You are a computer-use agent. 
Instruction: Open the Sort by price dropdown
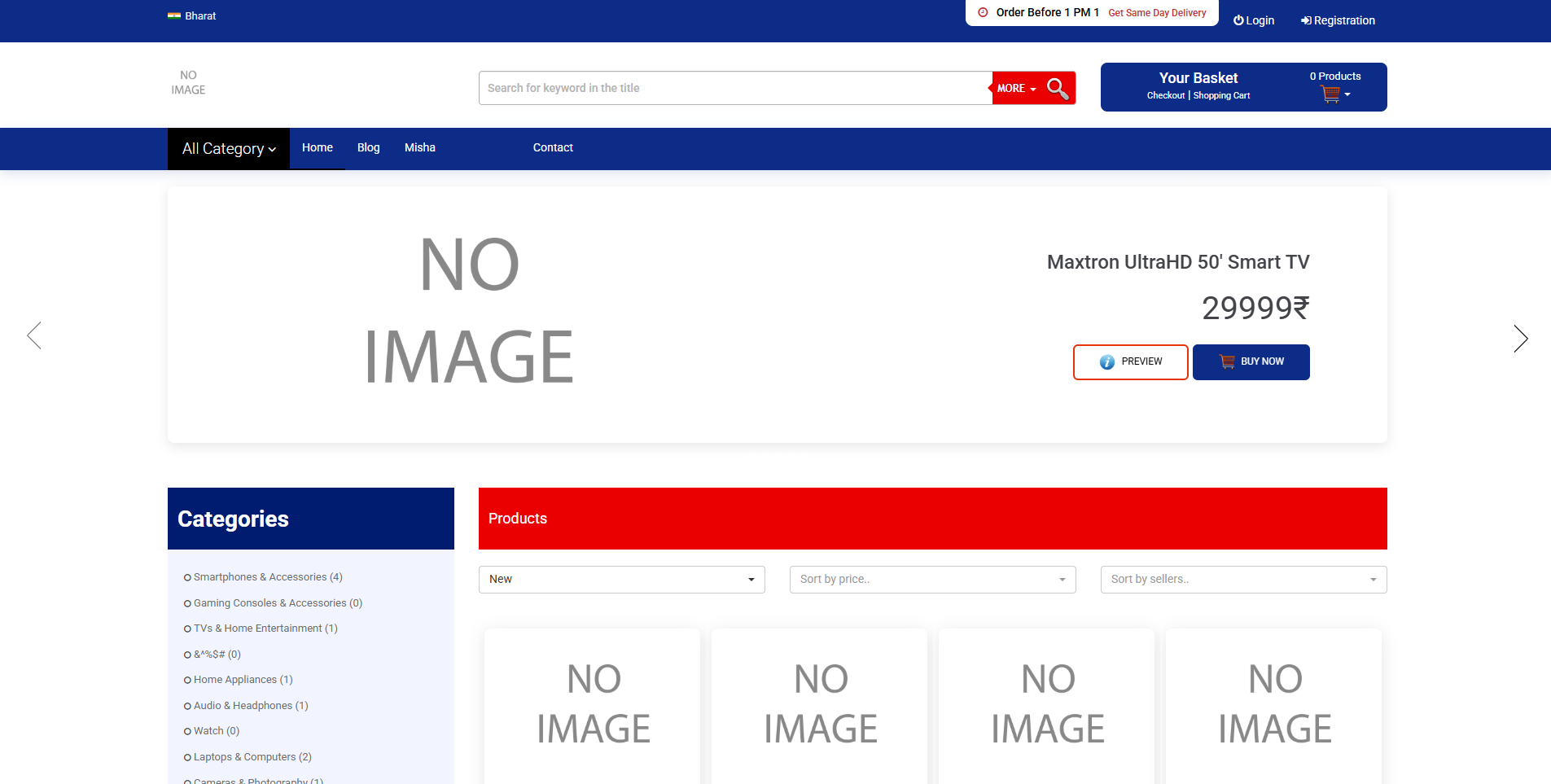933,580
